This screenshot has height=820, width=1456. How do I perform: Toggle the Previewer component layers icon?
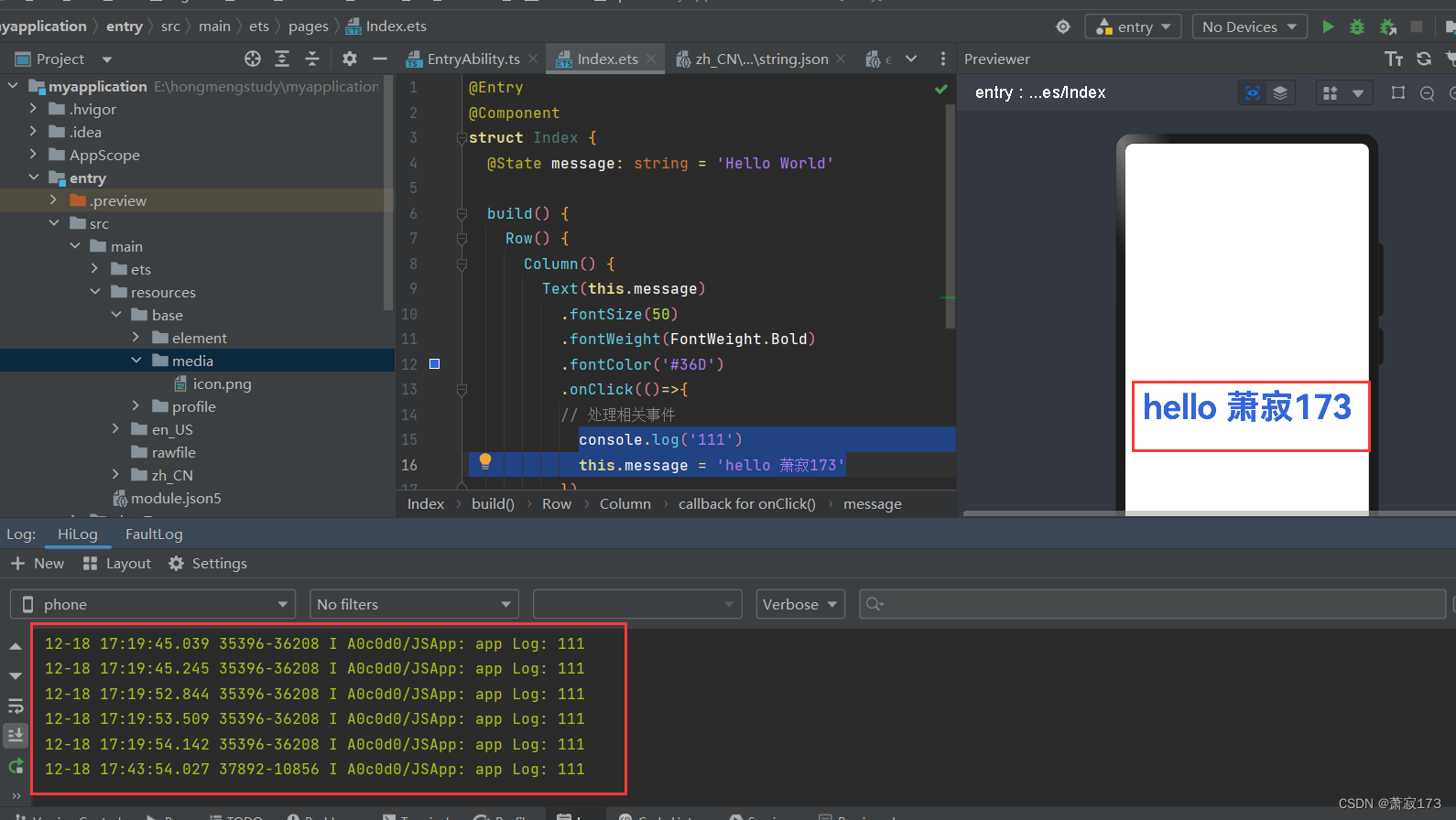pos(1280,92)
